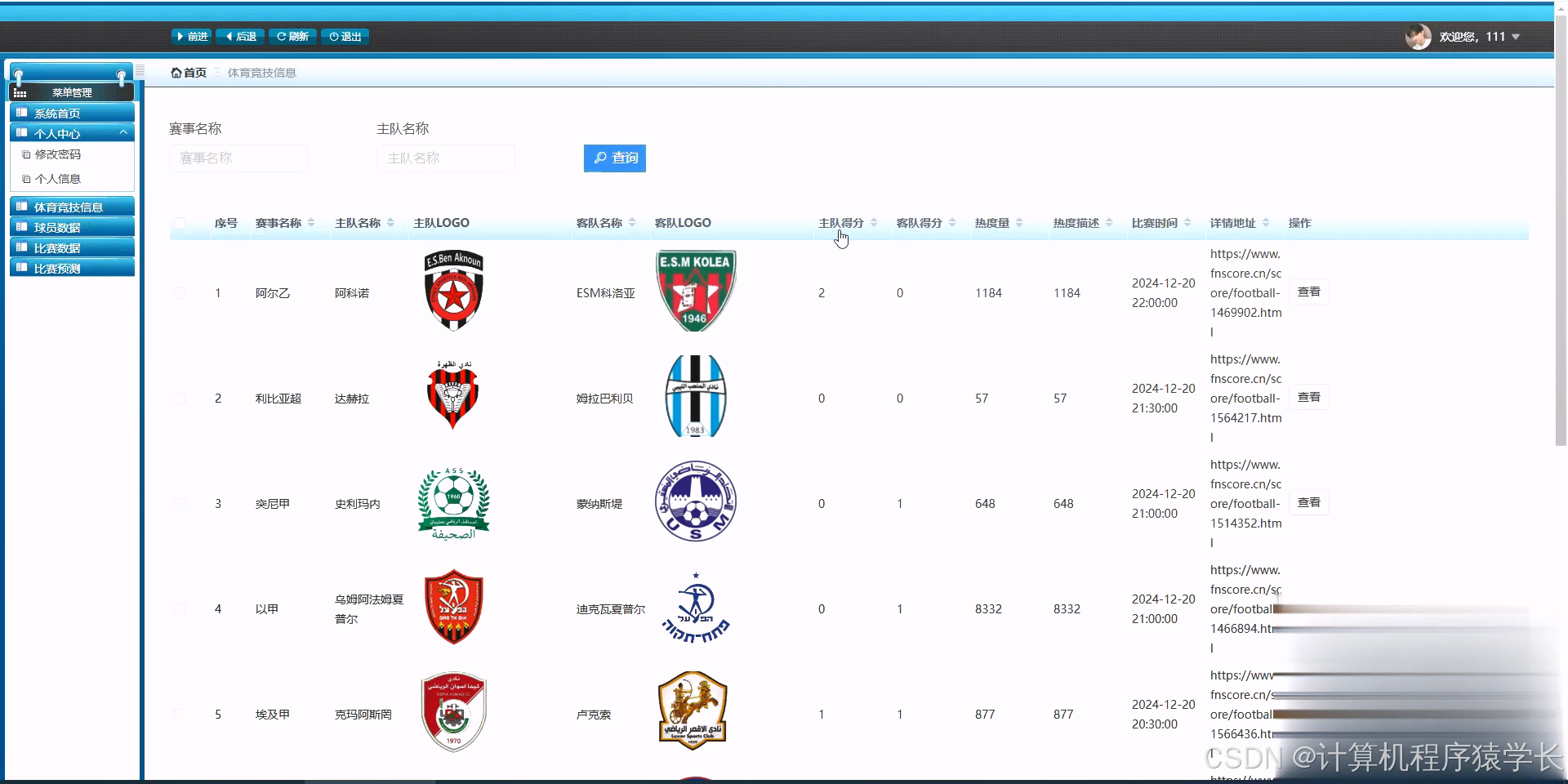Image resolution: width=1568 pixels, height=784 pixels.
Task: Focus the 赛事名称 search input
Action: click(x=238, y=158)
